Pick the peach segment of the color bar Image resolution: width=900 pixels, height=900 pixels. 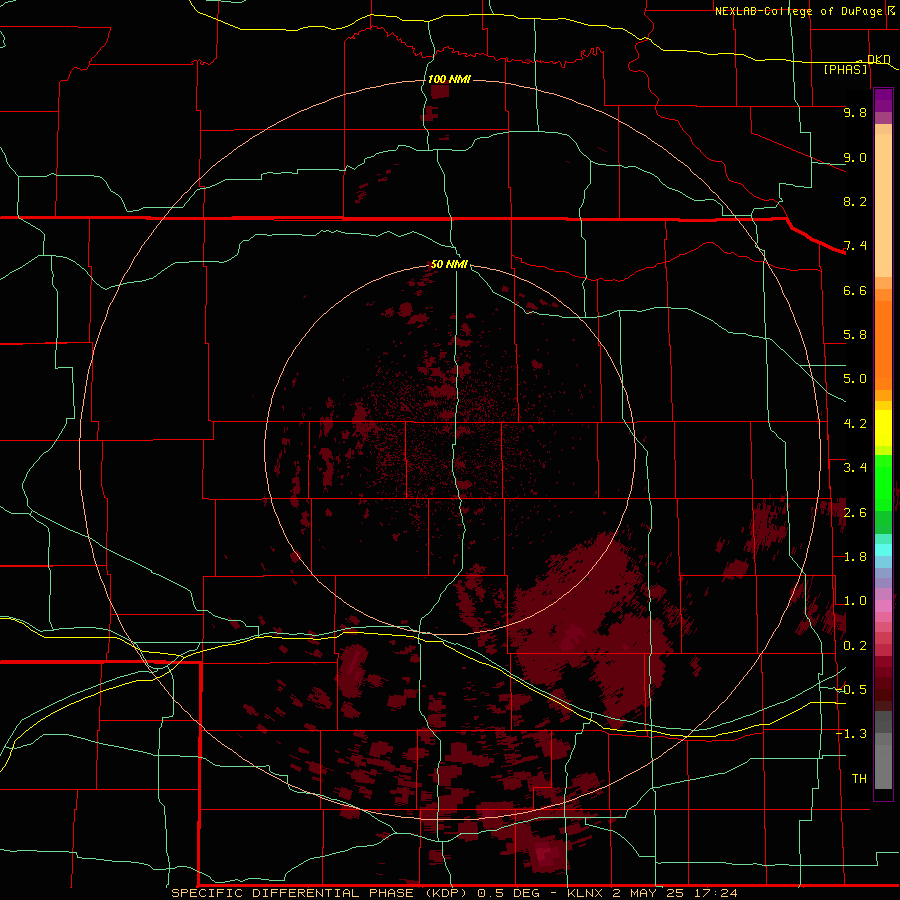click(883, 205)
